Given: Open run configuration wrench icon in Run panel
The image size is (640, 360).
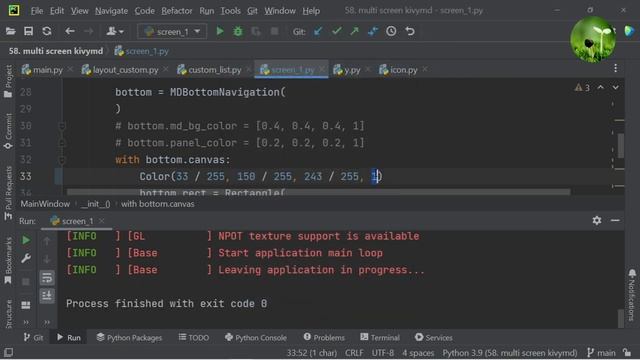Looking at the screenshot, I should (x=26, y=258).
